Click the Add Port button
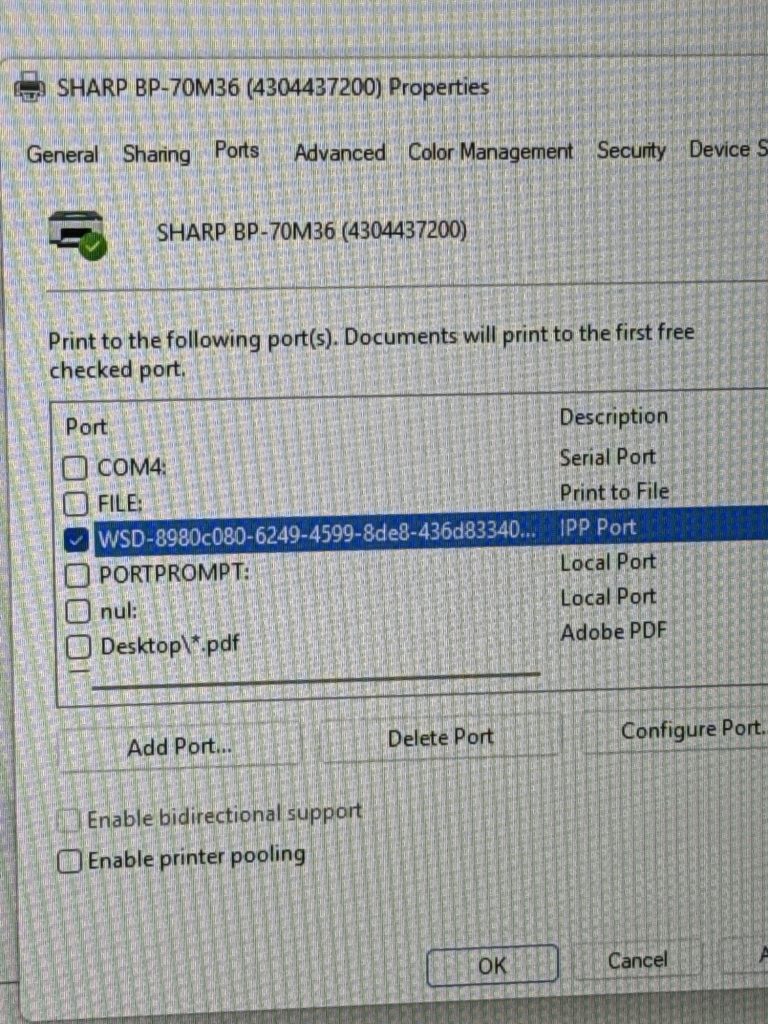 point(179,747)
